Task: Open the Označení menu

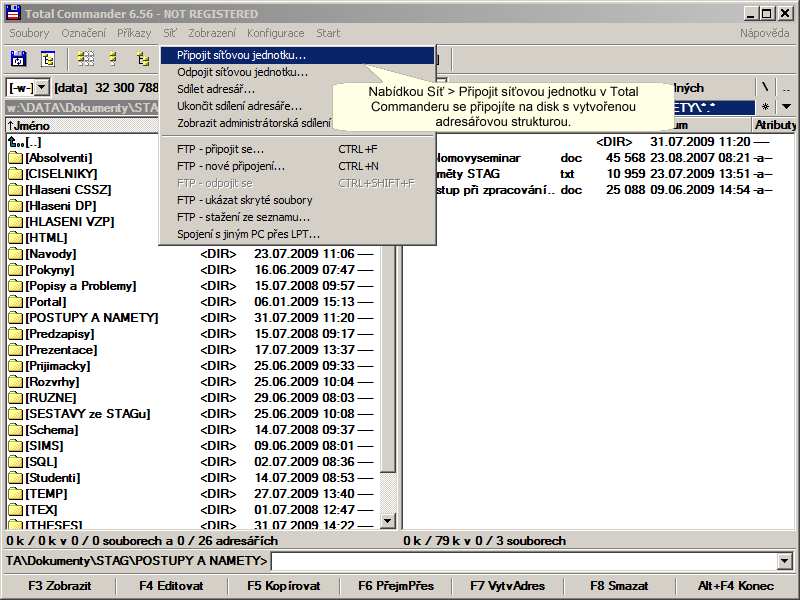Action: [x=83, y=33]
